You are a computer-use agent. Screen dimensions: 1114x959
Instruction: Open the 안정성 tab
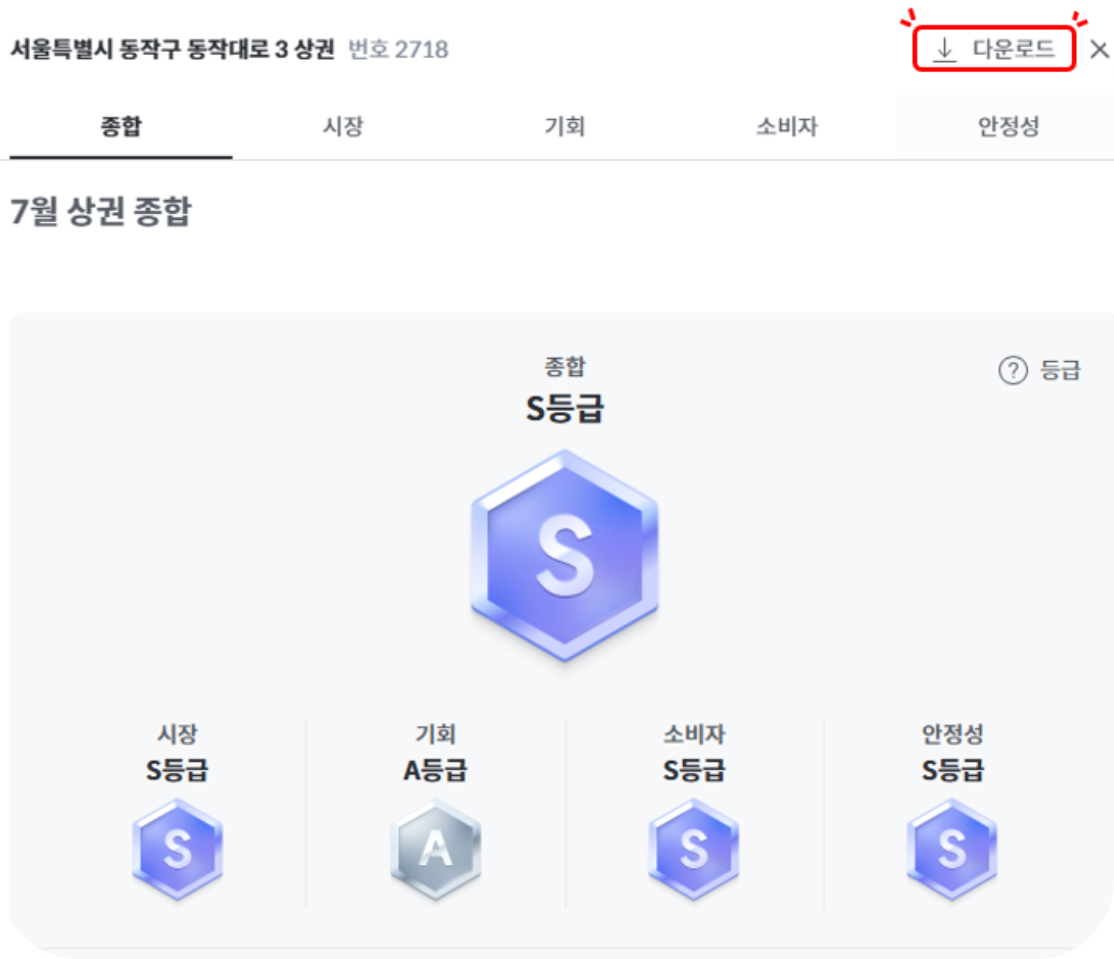pos(1008,127)
